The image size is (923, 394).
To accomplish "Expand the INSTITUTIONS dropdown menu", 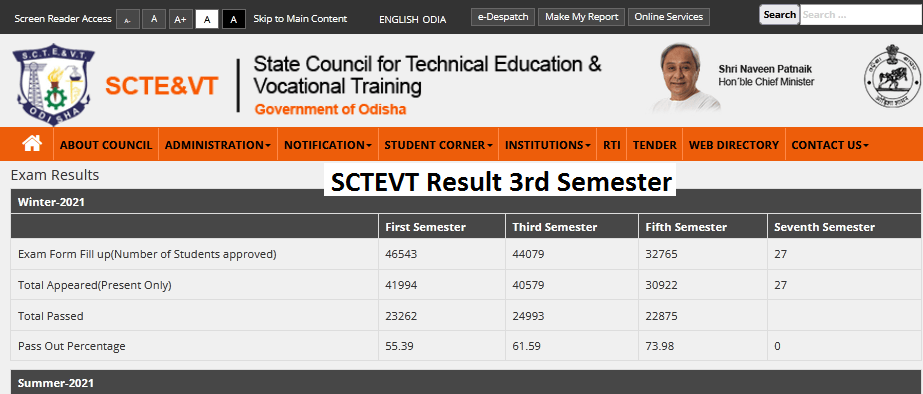I will pos(548,145).
